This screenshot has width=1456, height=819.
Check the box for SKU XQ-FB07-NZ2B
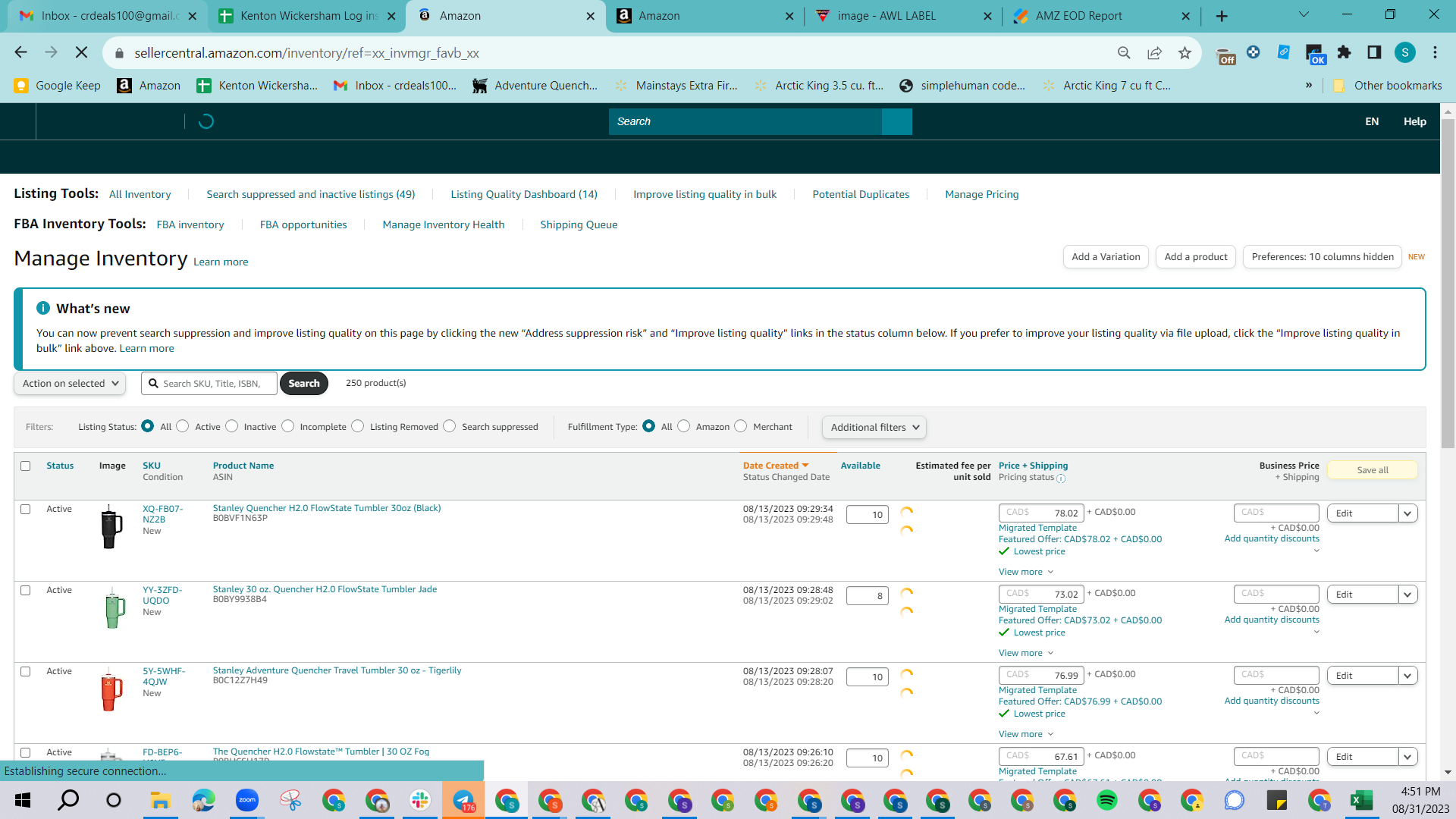tap(26, 509)
